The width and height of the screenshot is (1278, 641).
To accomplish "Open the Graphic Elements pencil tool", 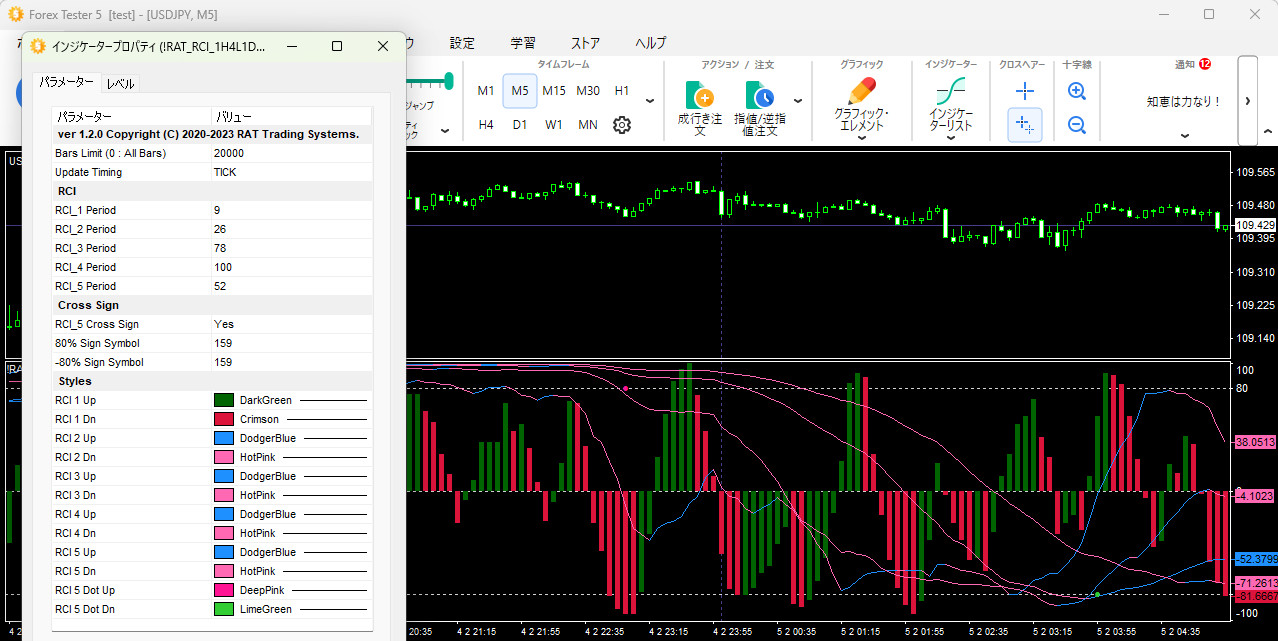I will (861, 92).
